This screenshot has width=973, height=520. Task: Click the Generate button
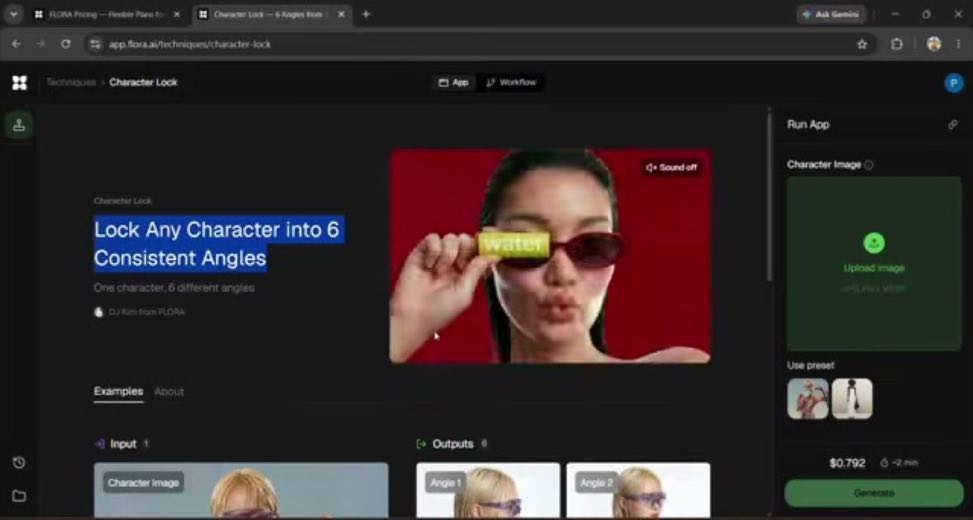(x=874, y=493)
